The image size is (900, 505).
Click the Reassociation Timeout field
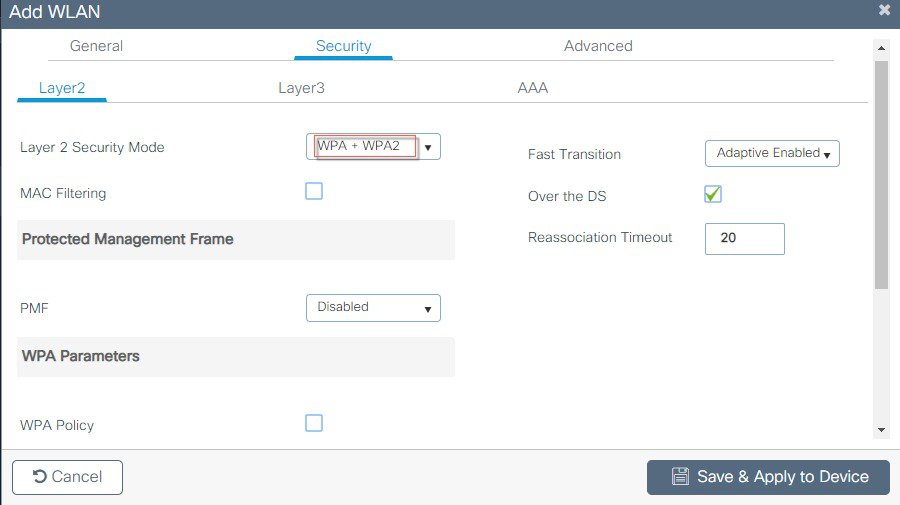(744, 239)
